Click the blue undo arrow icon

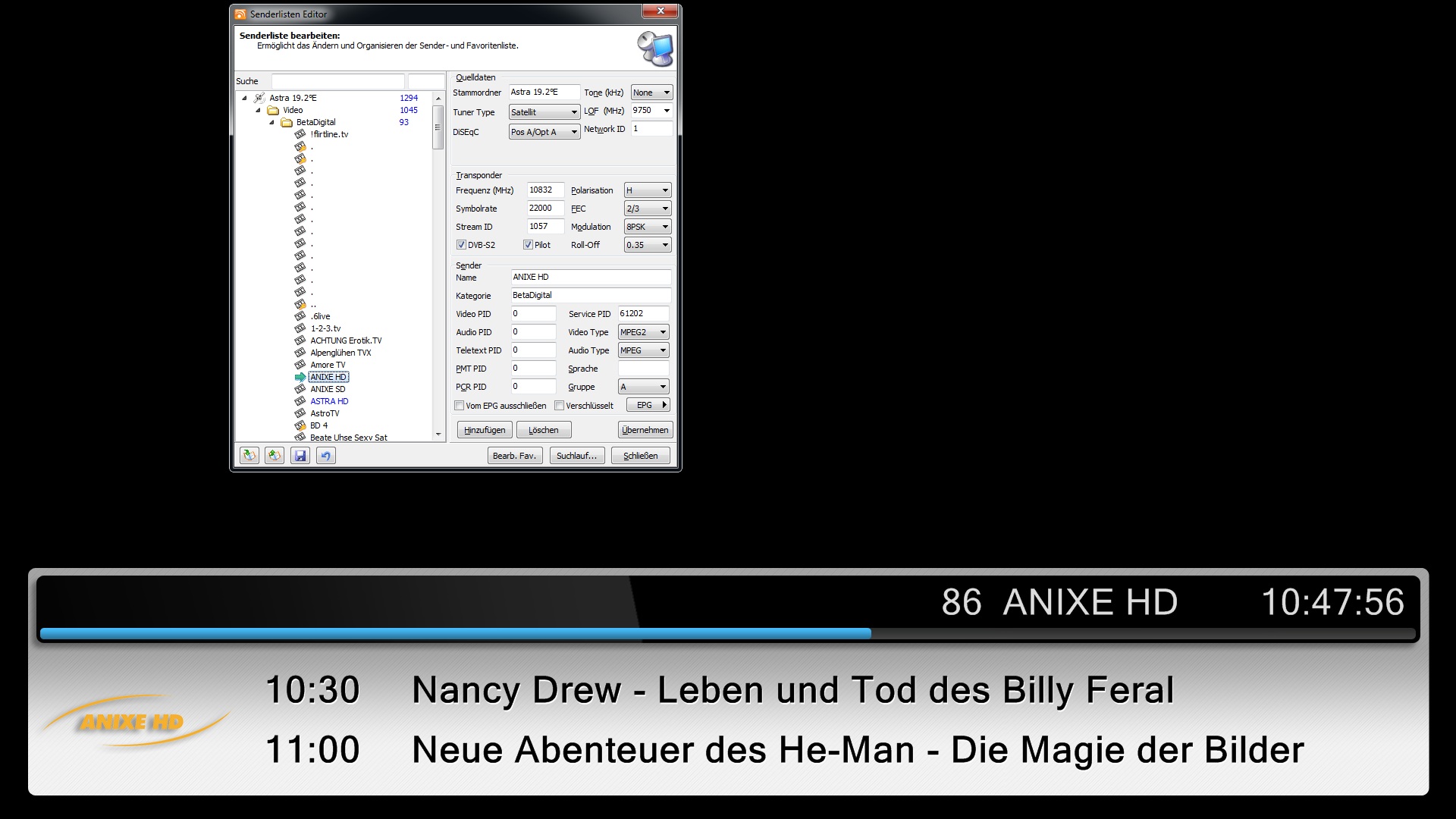click(326, 456)
